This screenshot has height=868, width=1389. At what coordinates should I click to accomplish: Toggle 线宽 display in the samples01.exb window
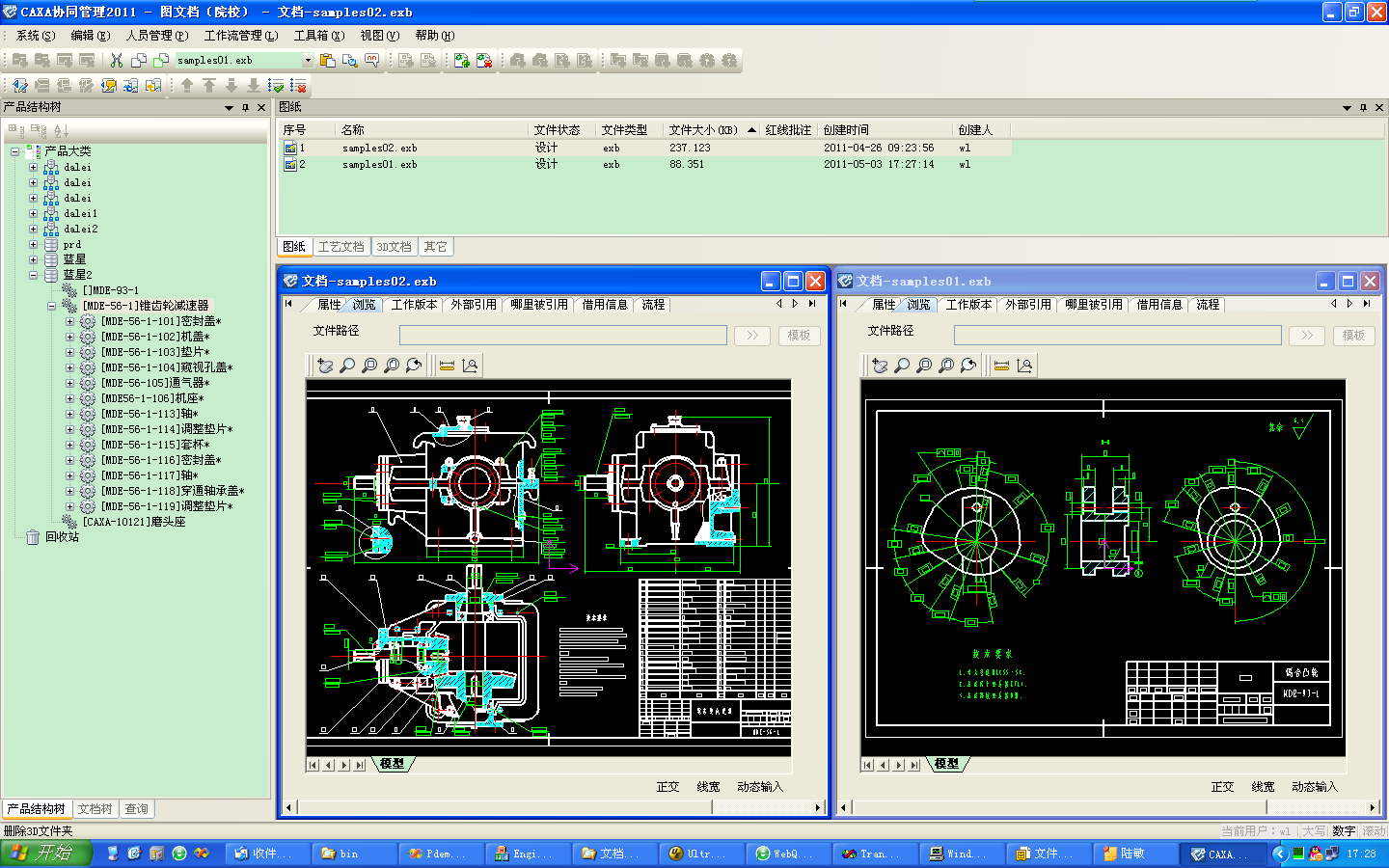tap(1263, 787)
